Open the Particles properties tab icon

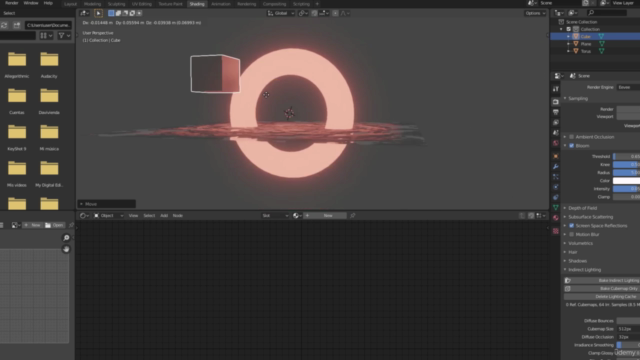(556, 177)
